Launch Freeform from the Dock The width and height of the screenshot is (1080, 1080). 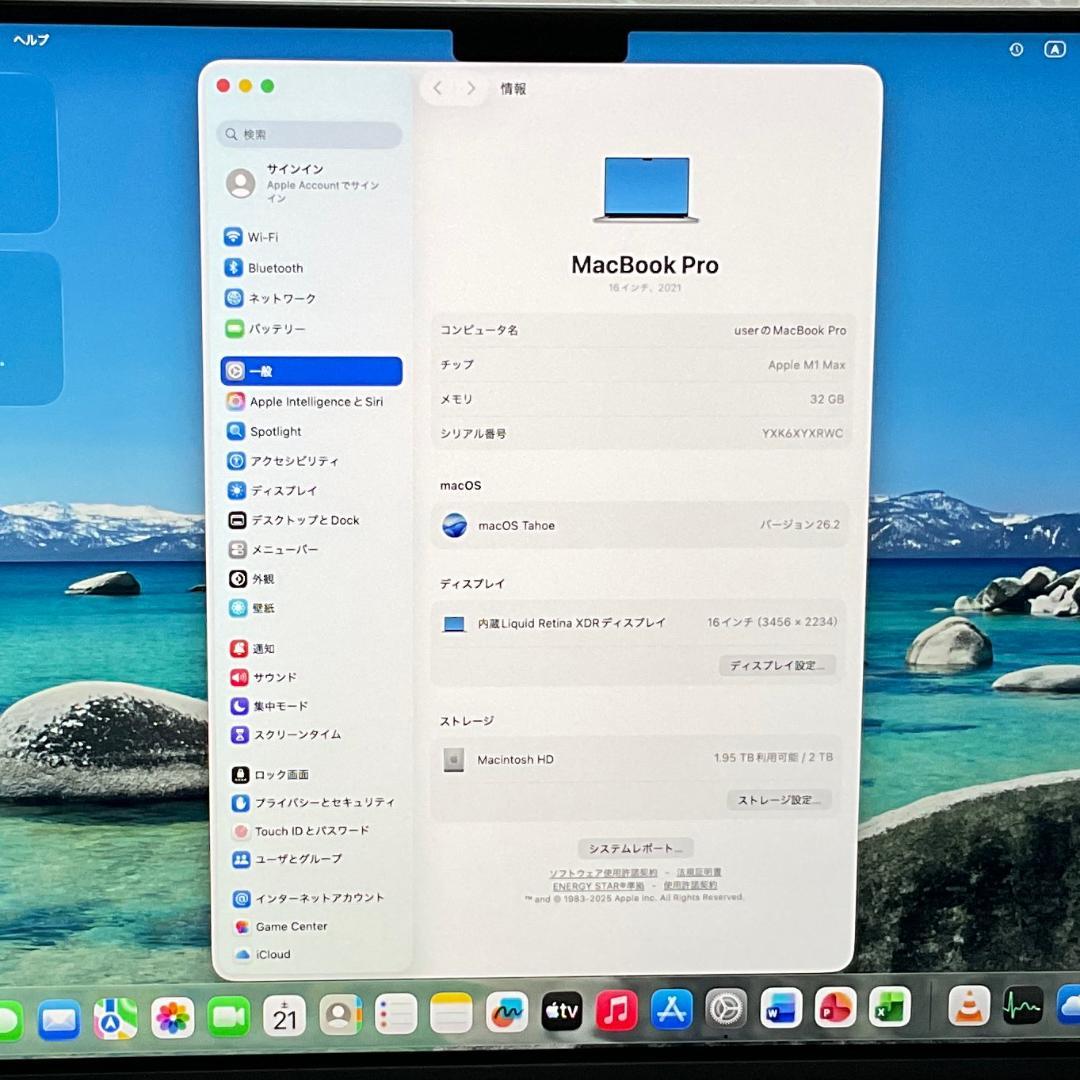[x=507, y=1012]
